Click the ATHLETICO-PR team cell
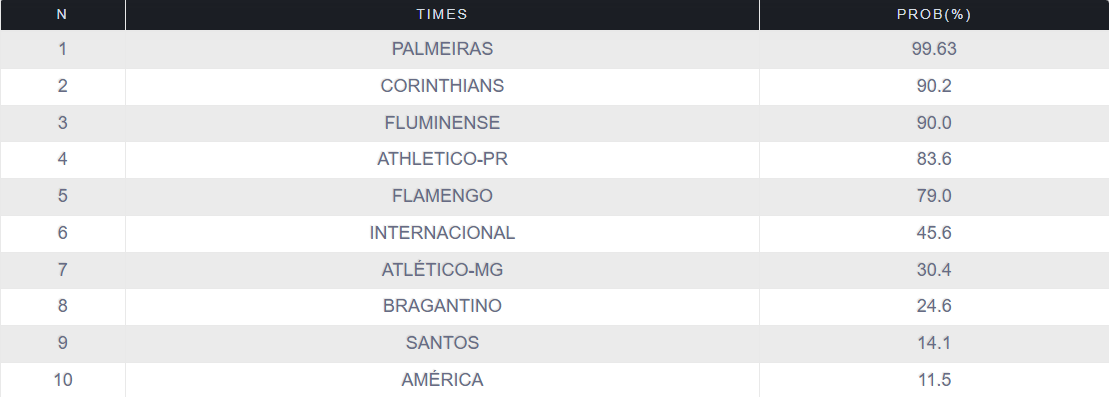The height and width of the screenshot is (397, 1109). click(442, 159)
